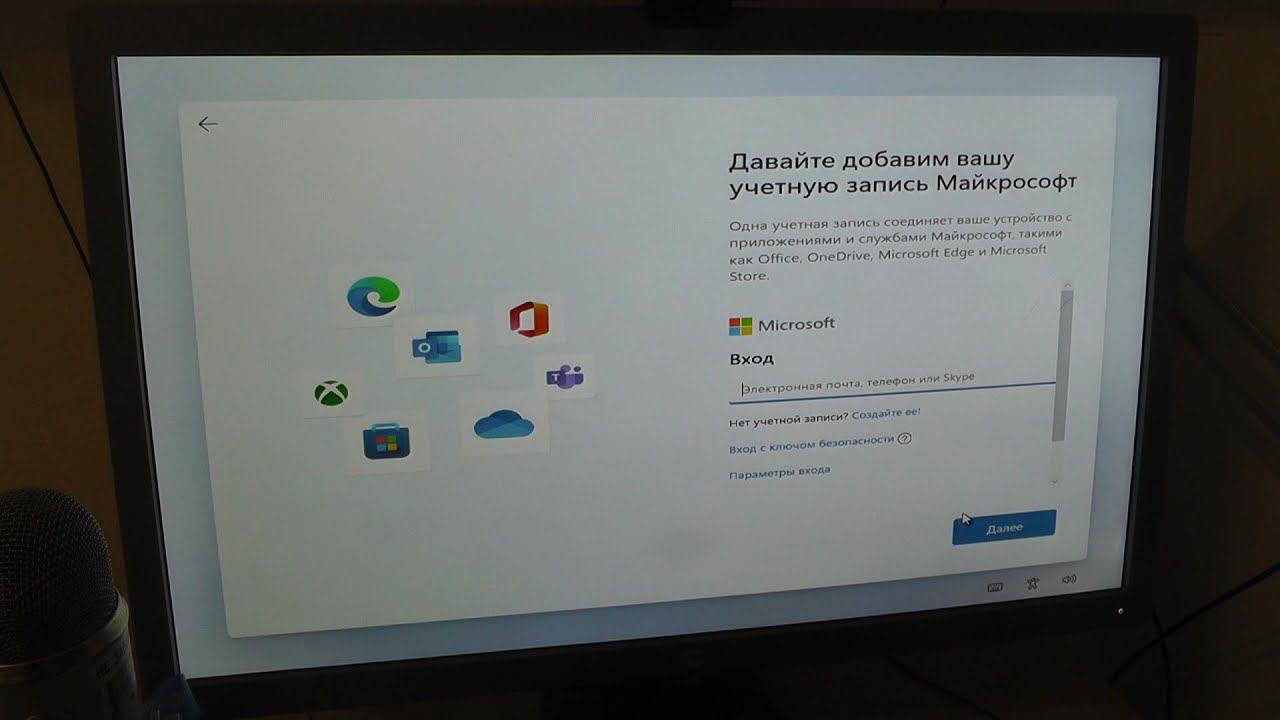Click the Создайте ее! link
The width and height of the screenshot is (1280, 720).
pyautogui.click(x=886, y=413)
